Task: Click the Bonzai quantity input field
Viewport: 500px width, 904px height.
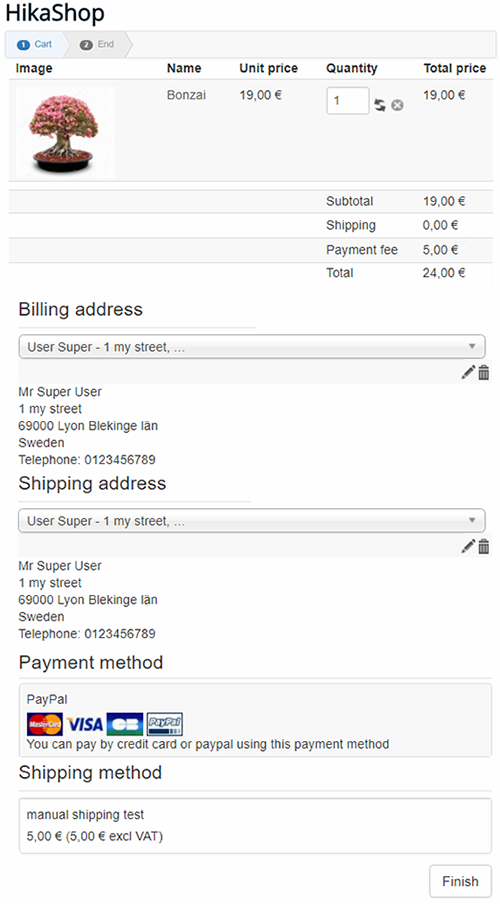Action: pyautogui.click(x=348, y=101)
